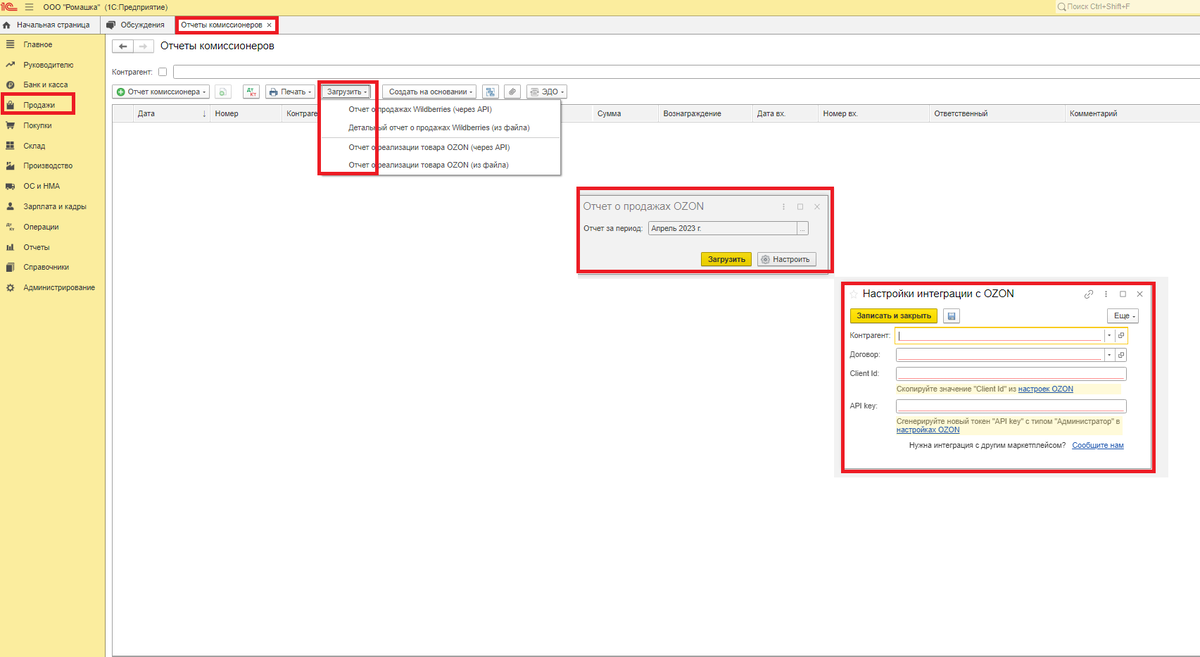Sort by the Комментарий column header
1200x657 pixels.
coord(1093,114)
